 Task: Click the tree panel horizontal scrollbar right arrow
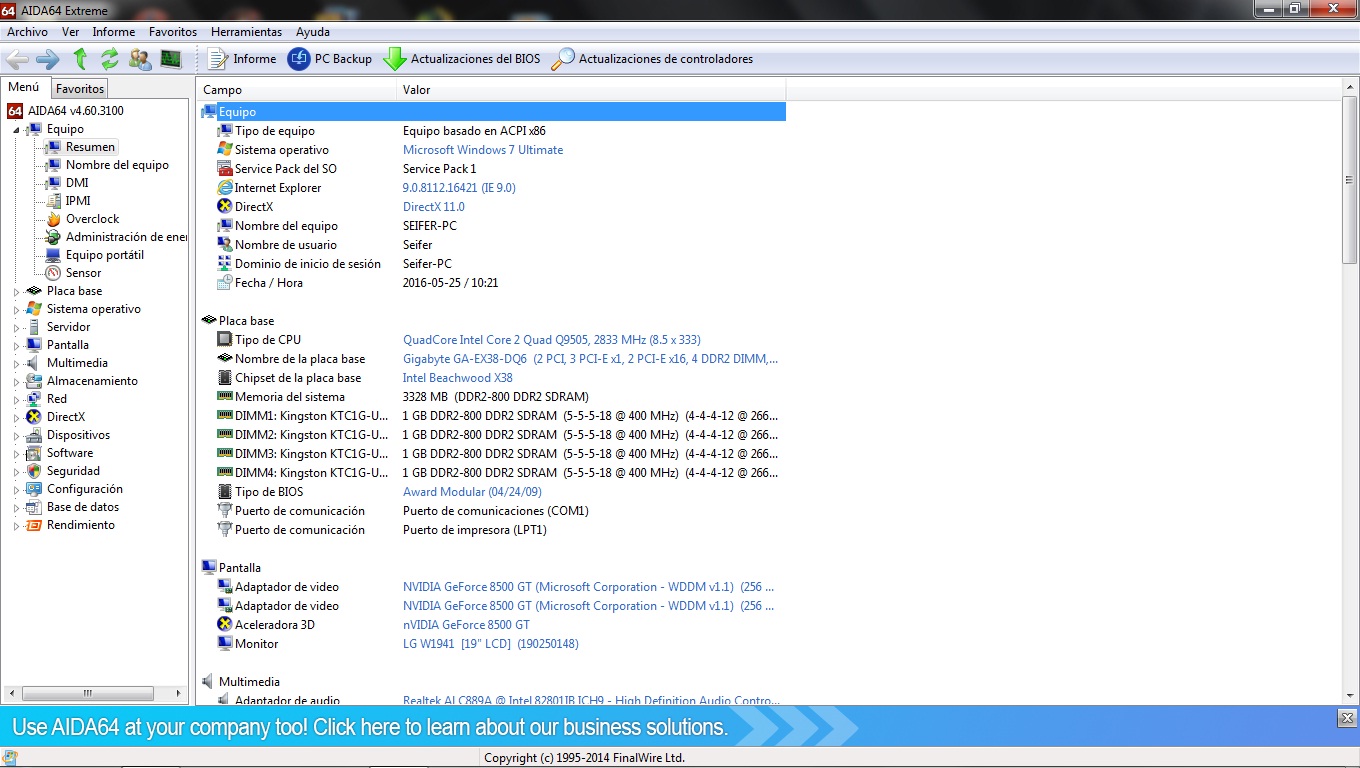(x=180, y=692)
